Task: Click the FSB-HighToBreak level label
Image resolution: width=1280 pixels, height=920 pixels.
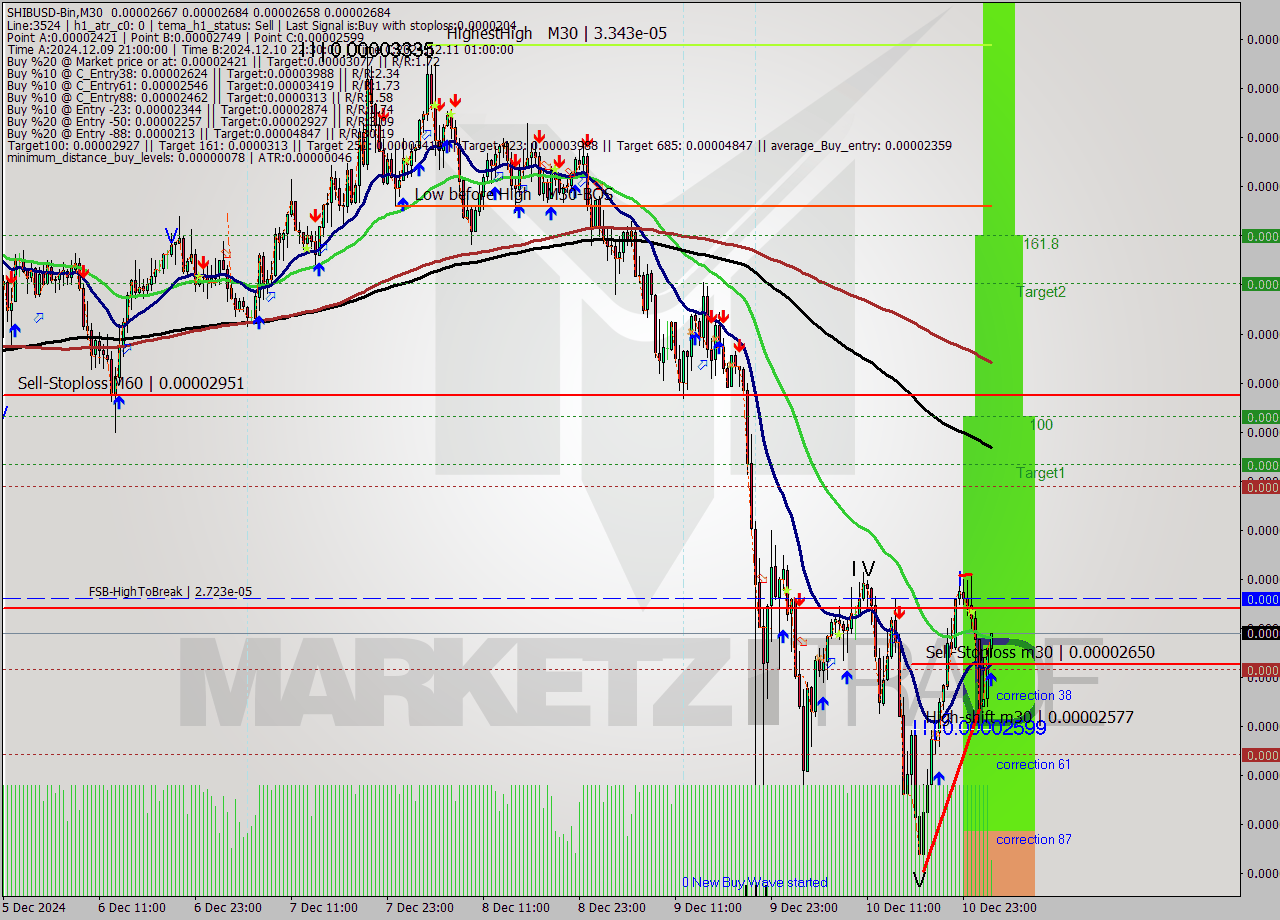Action: tap(169, 592)
